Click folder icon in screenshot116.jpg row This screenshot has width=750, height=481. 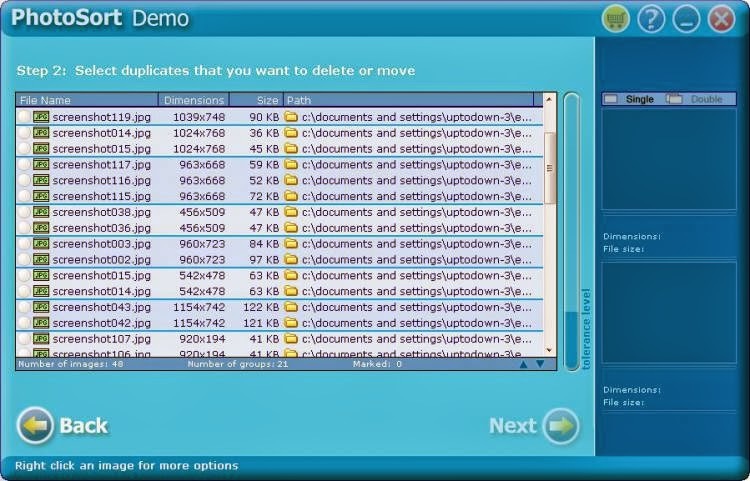[291, 180]
